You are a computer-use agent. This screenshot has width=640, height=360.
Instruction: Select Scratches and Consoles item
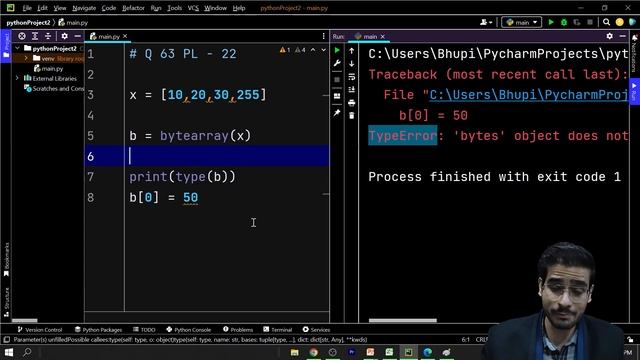pos(54,88)
